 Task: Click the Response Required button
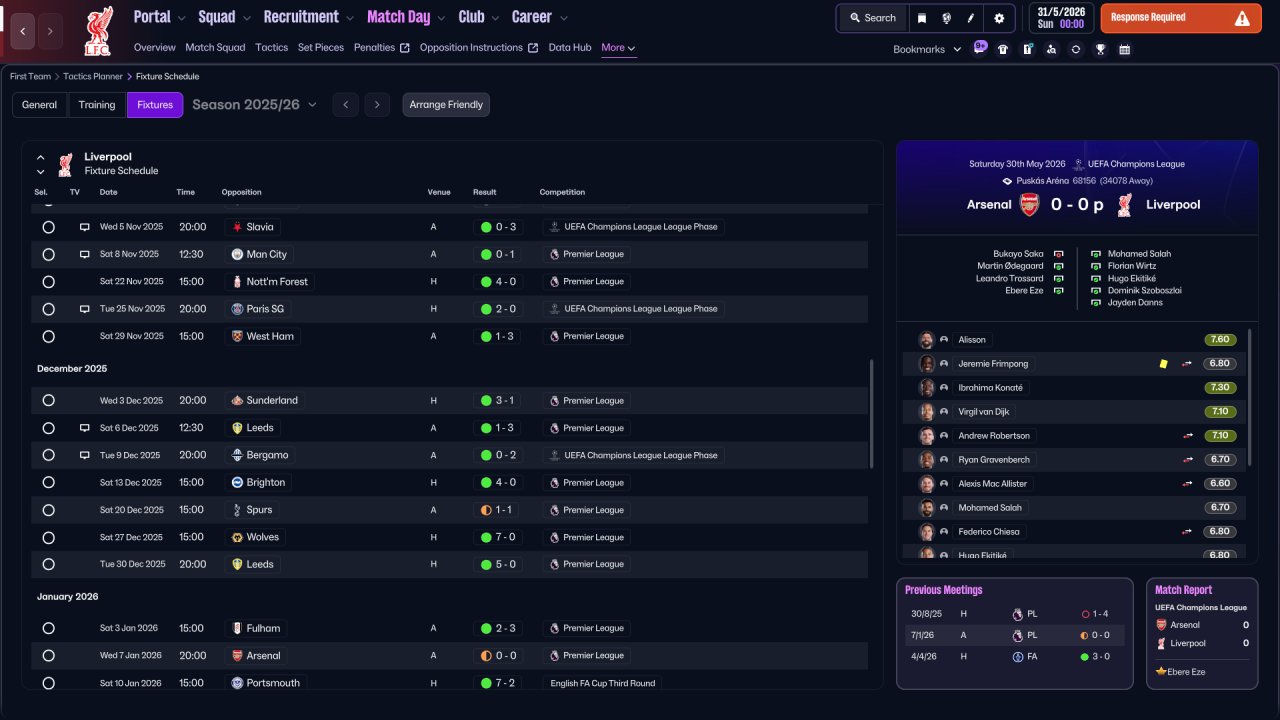click(1181, 18)
